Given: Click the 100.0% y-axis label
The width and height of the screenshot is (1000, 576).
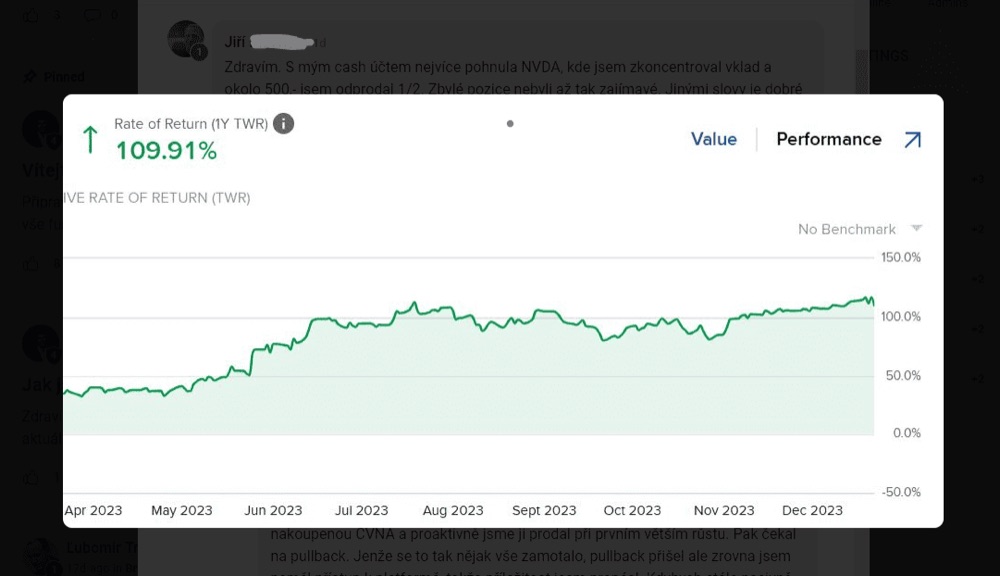Looking at the screenshot, I should pyautogui.click(x=901, y=316).
